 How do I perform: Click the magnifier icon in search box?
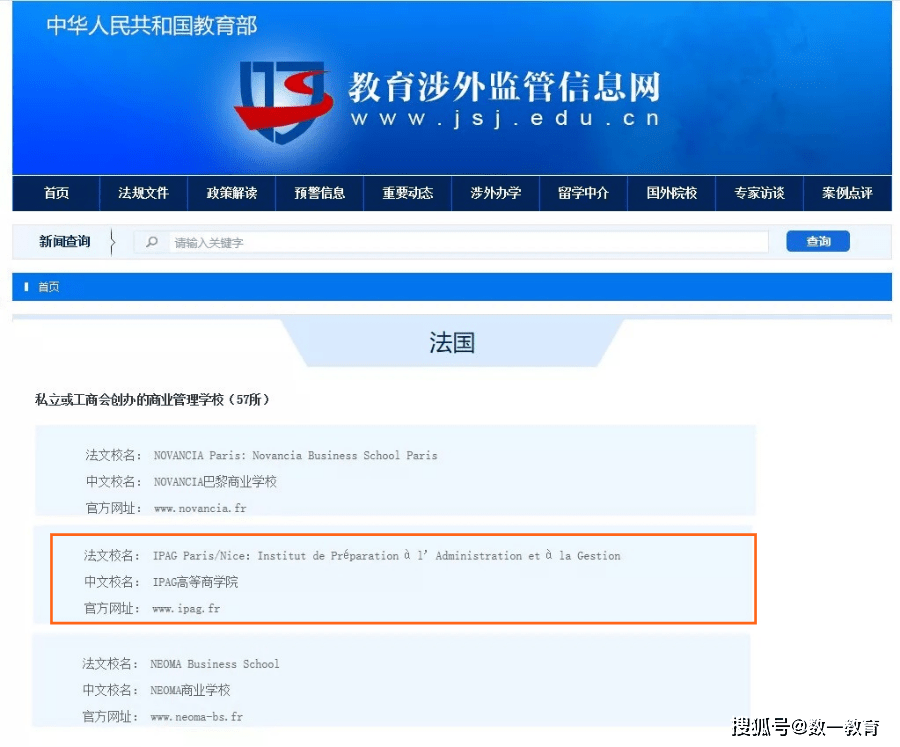tap(152, 242)
